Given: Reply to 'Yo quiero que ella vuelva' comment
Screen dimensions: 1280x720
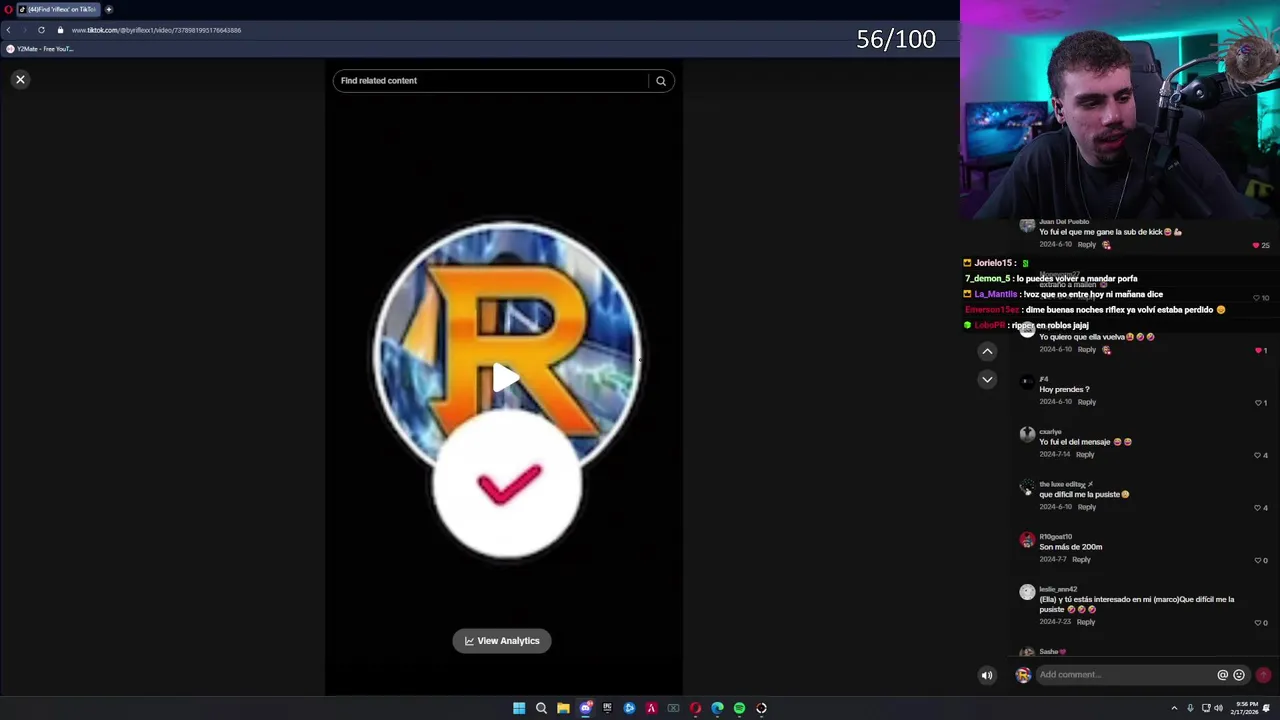Looking at the screenshot, I should point(1087,349).
